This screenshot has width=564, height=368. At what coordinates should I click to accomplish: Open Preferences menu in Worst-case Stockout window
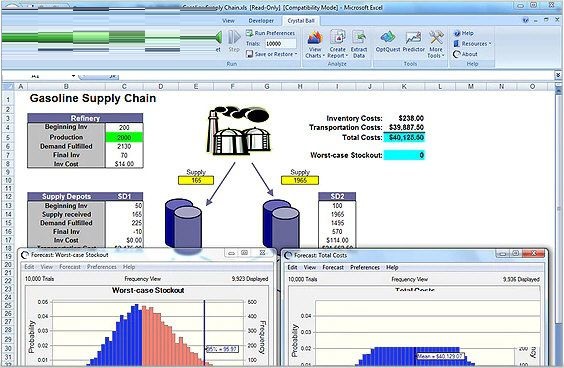click(101, 267)
